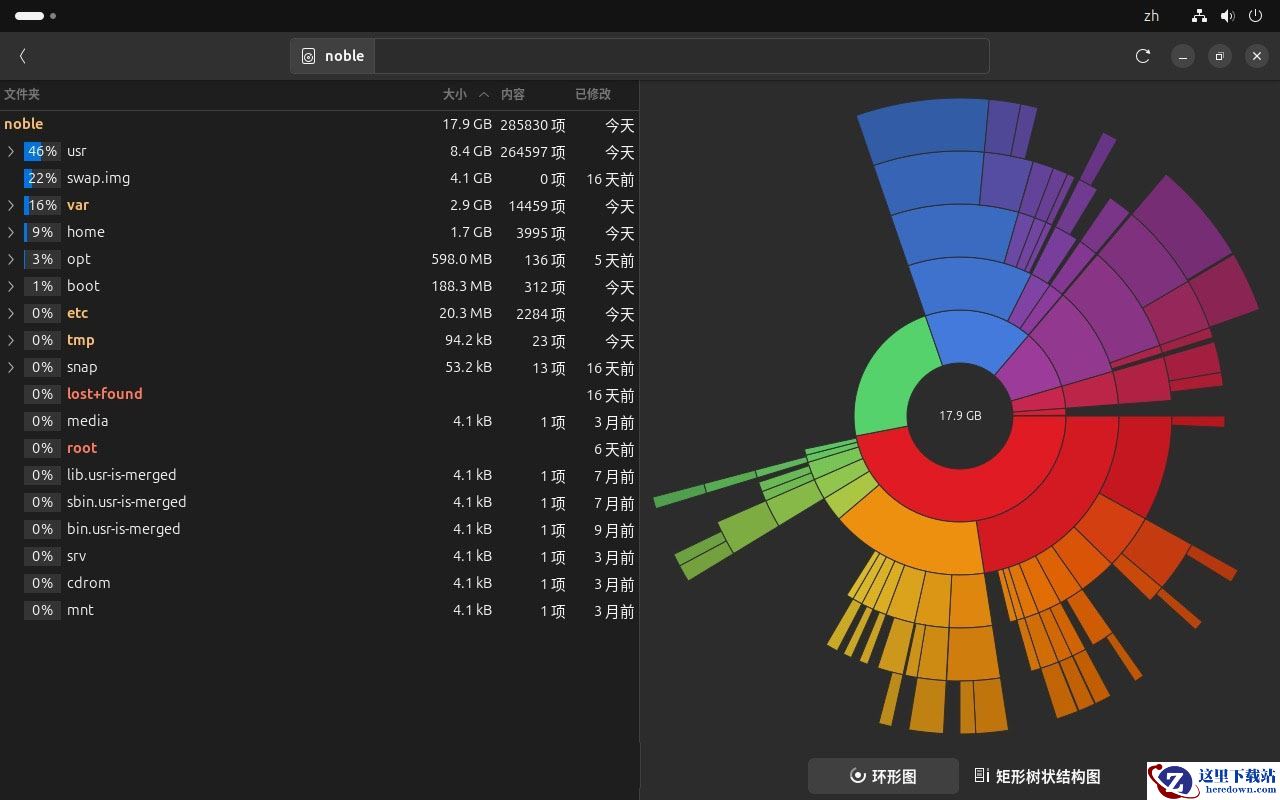Viewport: 1280px width, 800px height.
Task: Select the media row
Action: [319, 421]
